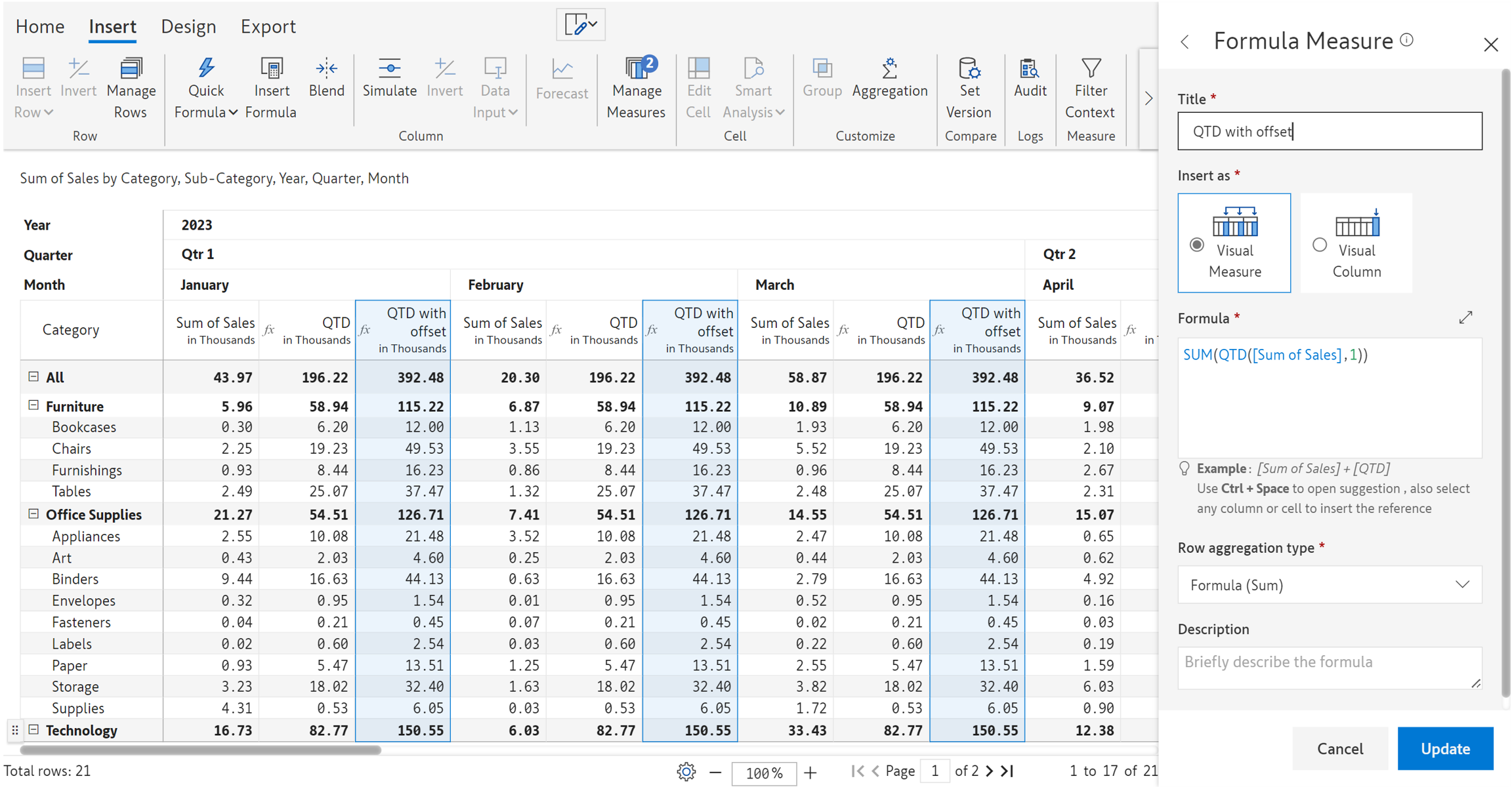Image resolution: width=1512 pixels, height=789 pixels.
Task: Switch to the Export tab
Action: click(268, 26)
